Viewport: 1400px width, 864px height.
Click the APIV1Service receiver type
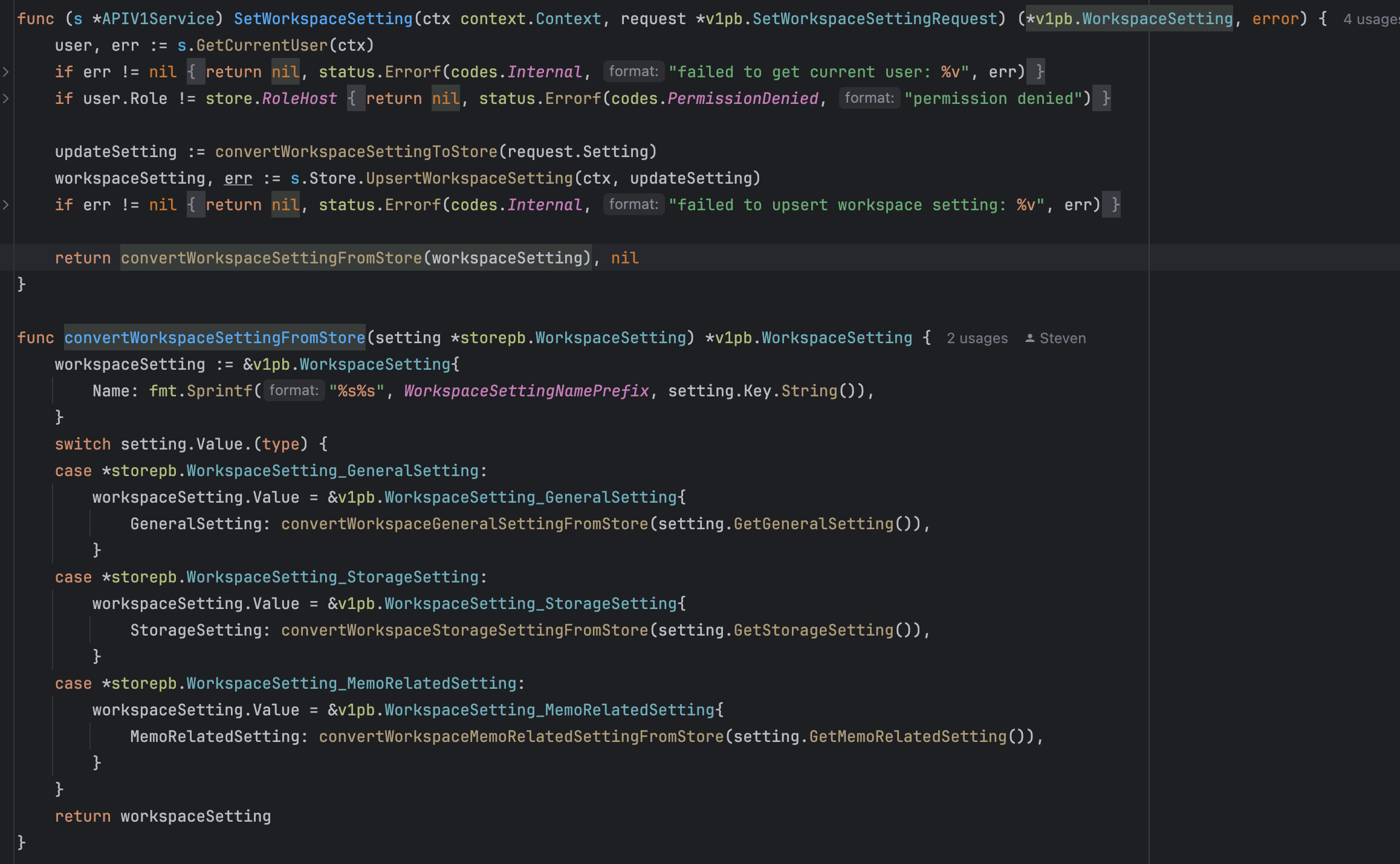[x=158, y=19]
